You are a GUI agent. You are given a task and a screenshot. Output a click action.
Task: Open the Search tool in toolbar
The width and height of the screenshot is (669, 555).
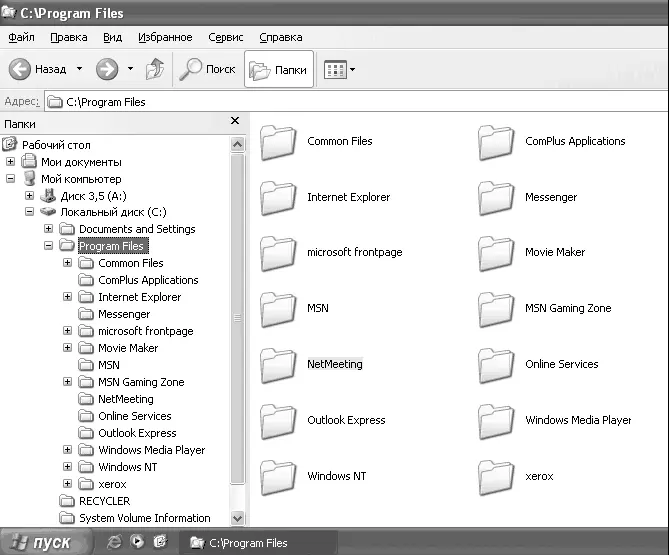click(x=207, y=69)
